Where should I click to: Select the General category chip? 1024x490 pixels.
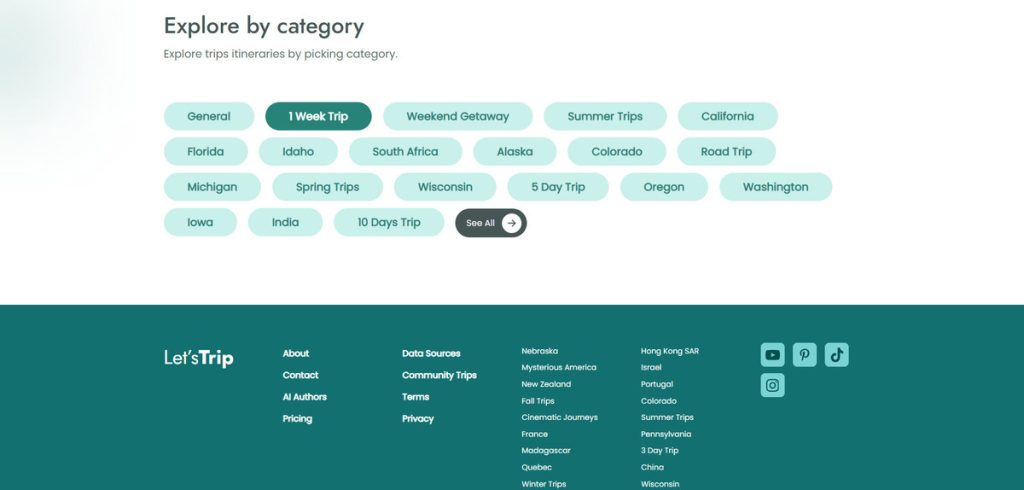tap(208, 117)
